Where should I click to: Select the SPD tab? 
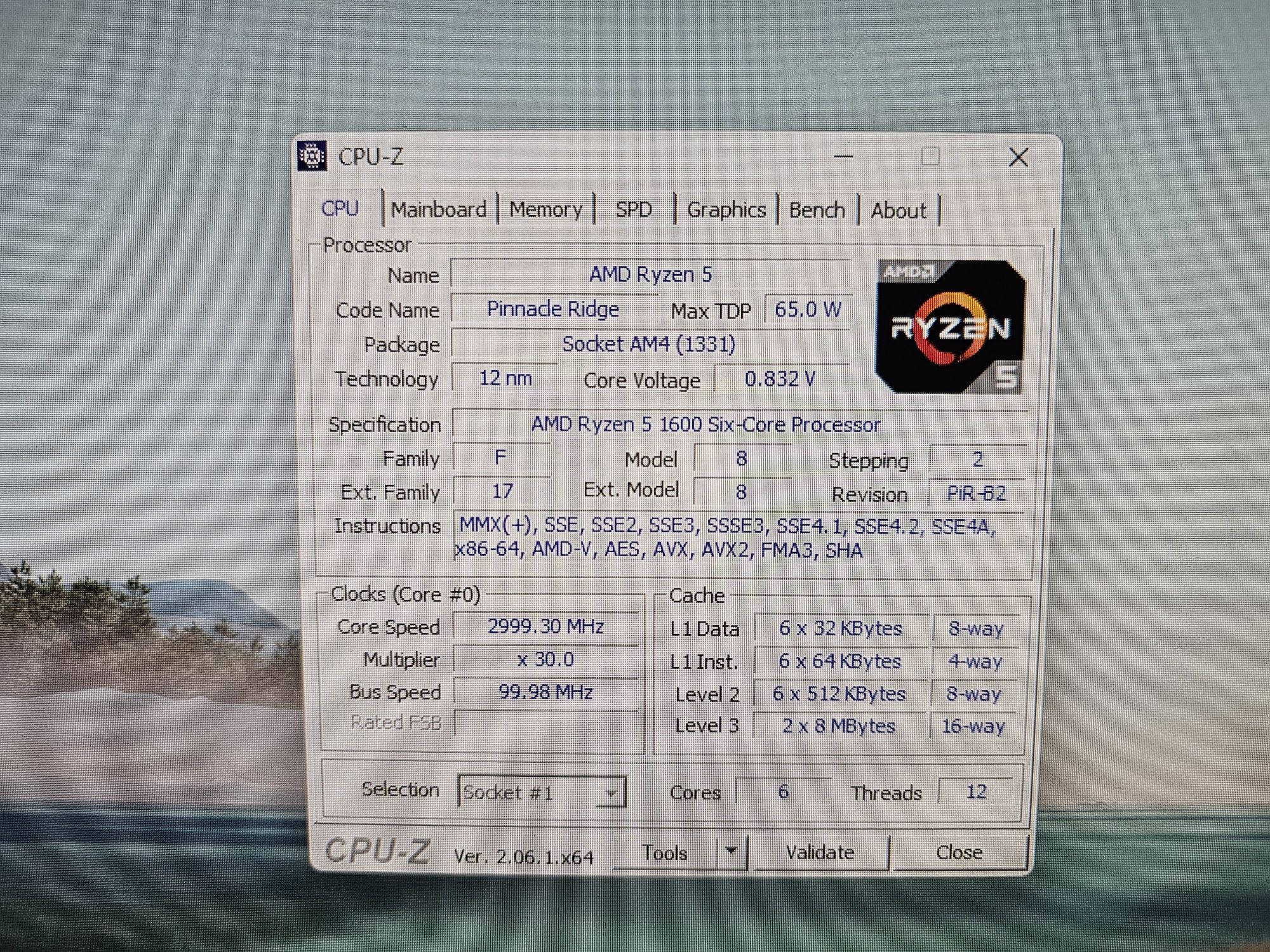coord(634,209)
